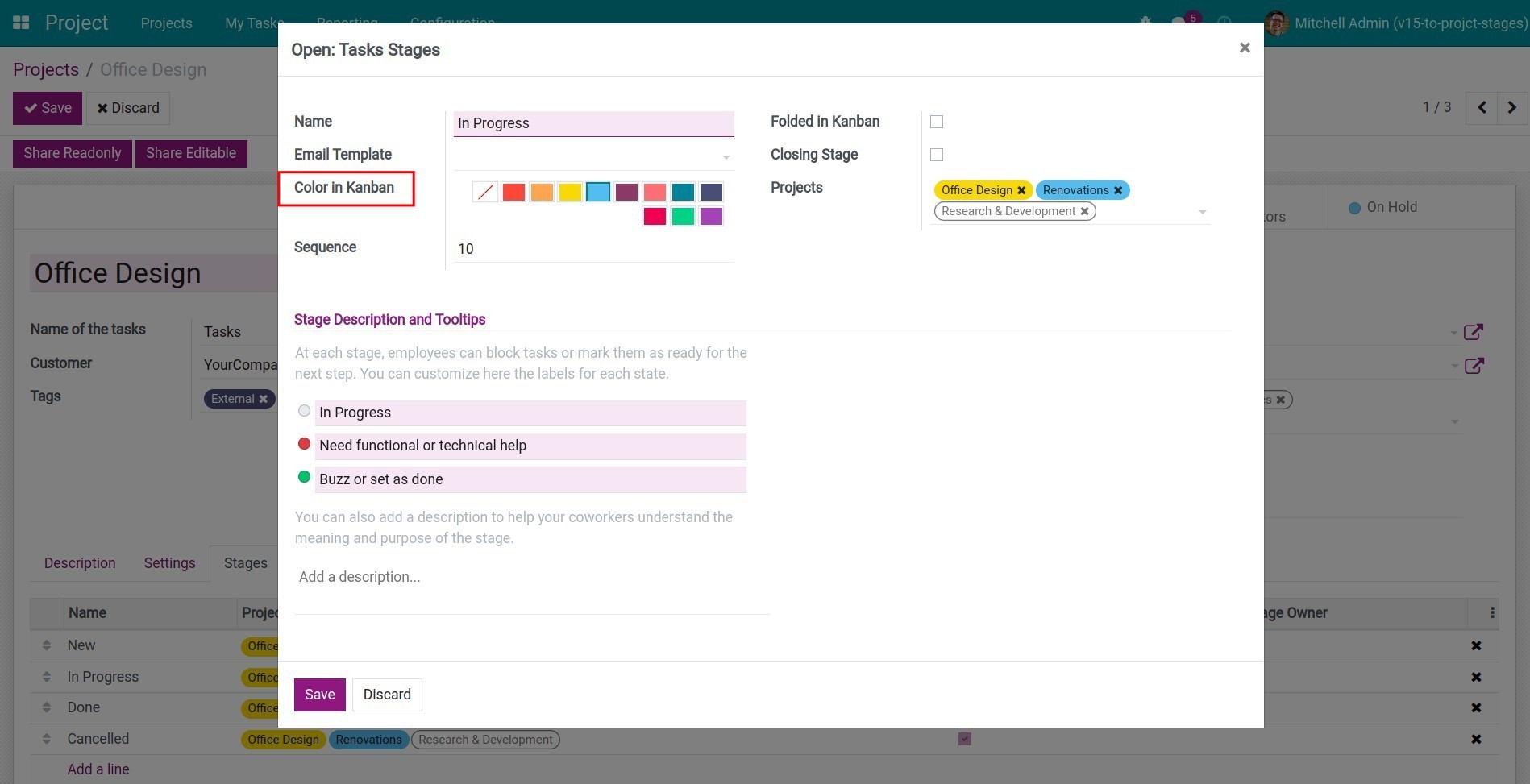Viewport: 1530px width, 784px height.
Task: Open customer record via external link icon
Action: (x=1474, y=365)
